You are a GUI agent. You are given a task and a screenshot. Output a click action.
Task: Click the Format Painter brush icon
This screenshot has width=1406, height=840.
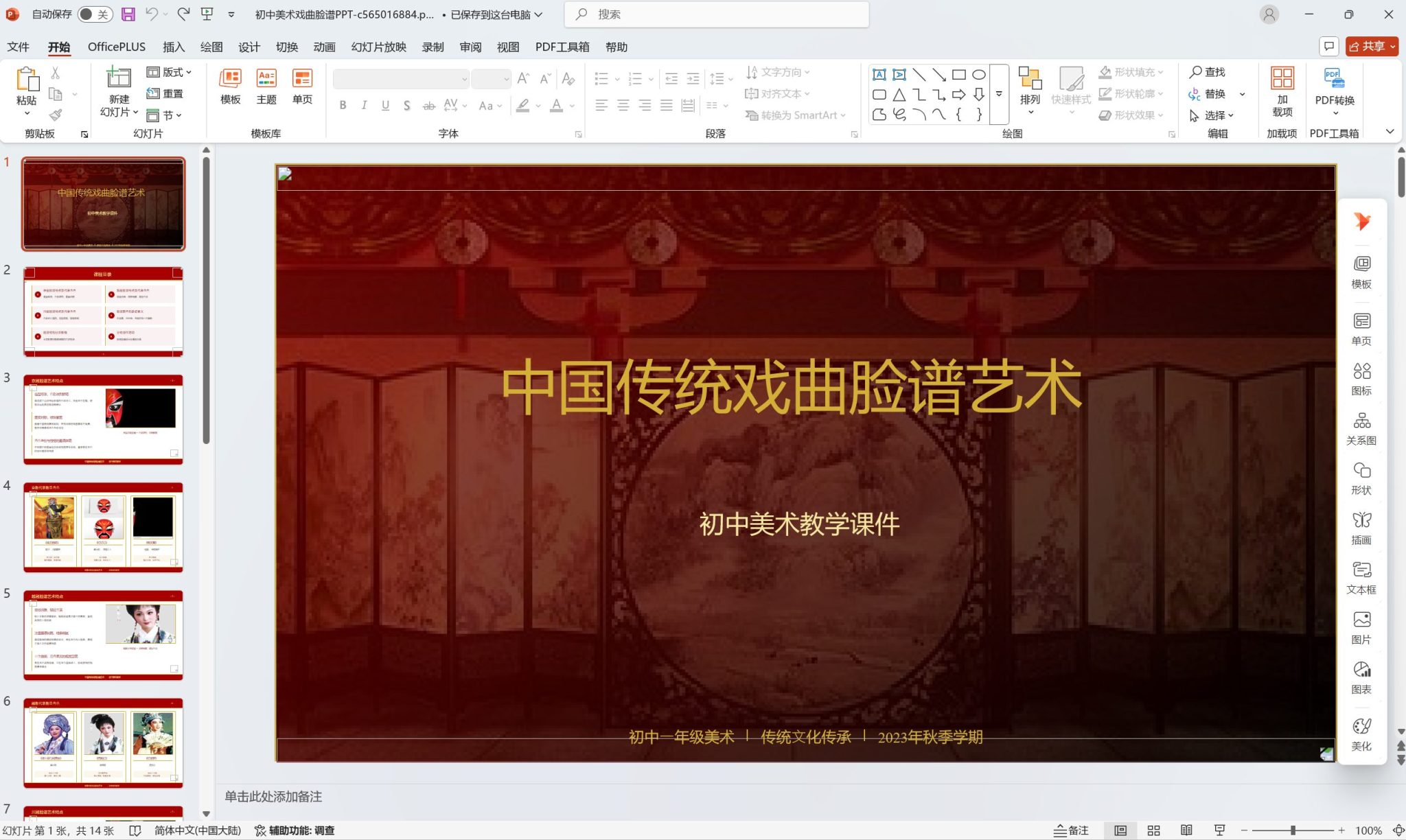click(56, 115)
